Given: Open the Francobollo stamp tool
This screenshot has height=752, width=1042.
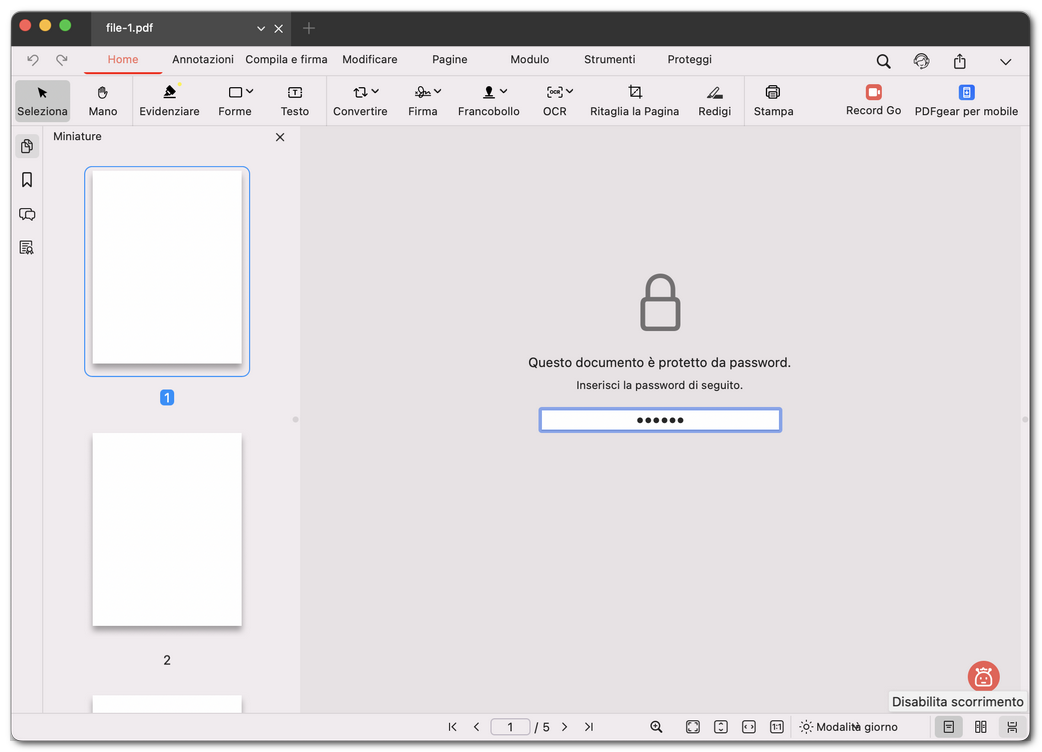Looking at the screenshot, I should point(488,100).
